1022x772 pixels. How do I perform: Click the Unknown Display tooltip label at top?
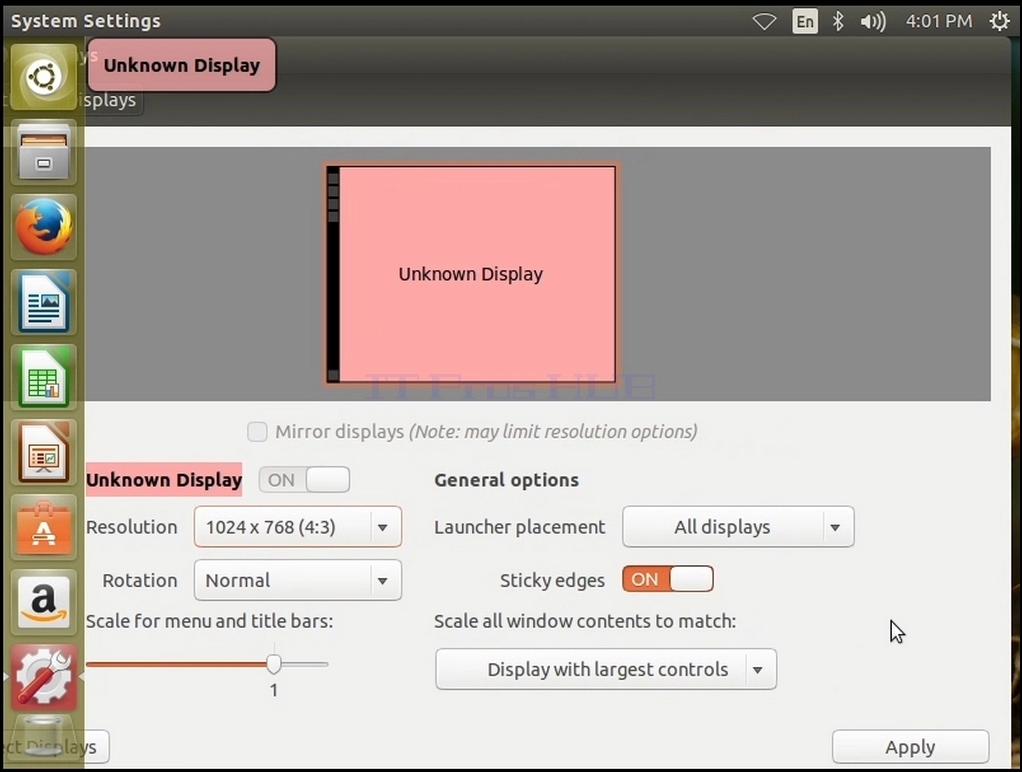pos(182,65)
